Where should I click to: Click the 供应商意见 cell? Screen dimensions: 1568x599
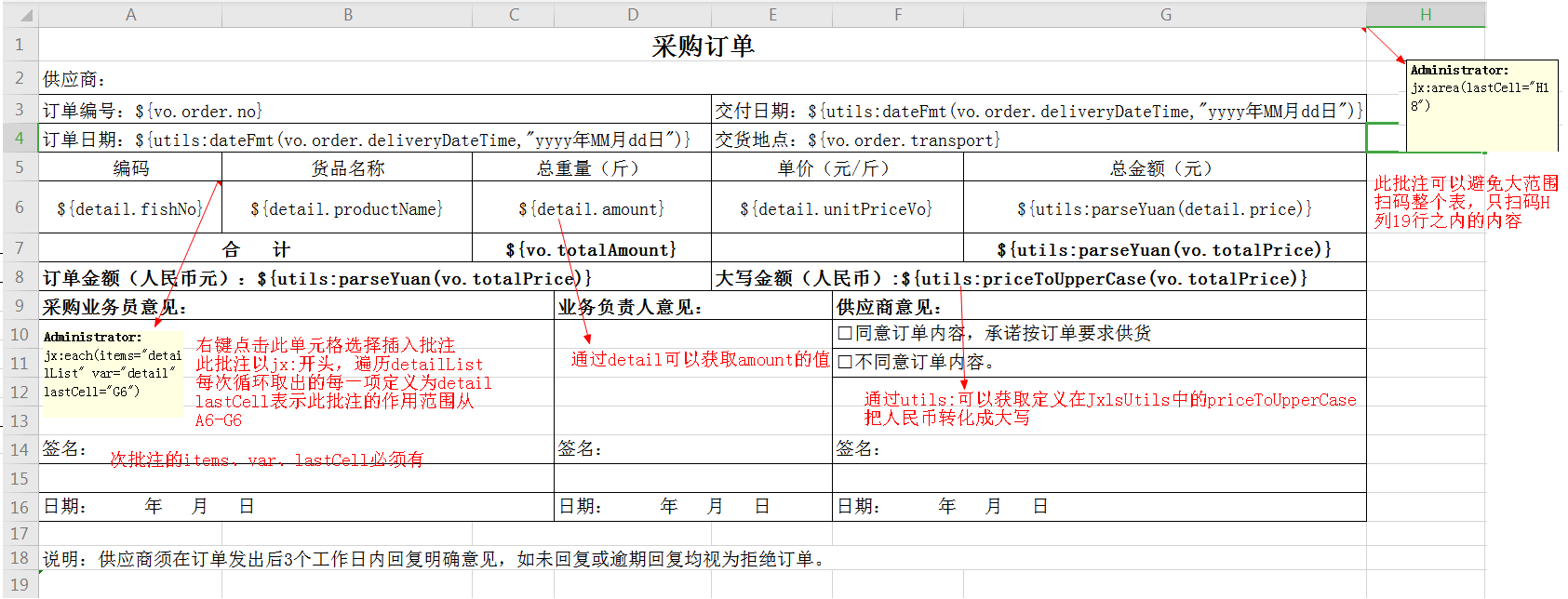pos(1099,306)
